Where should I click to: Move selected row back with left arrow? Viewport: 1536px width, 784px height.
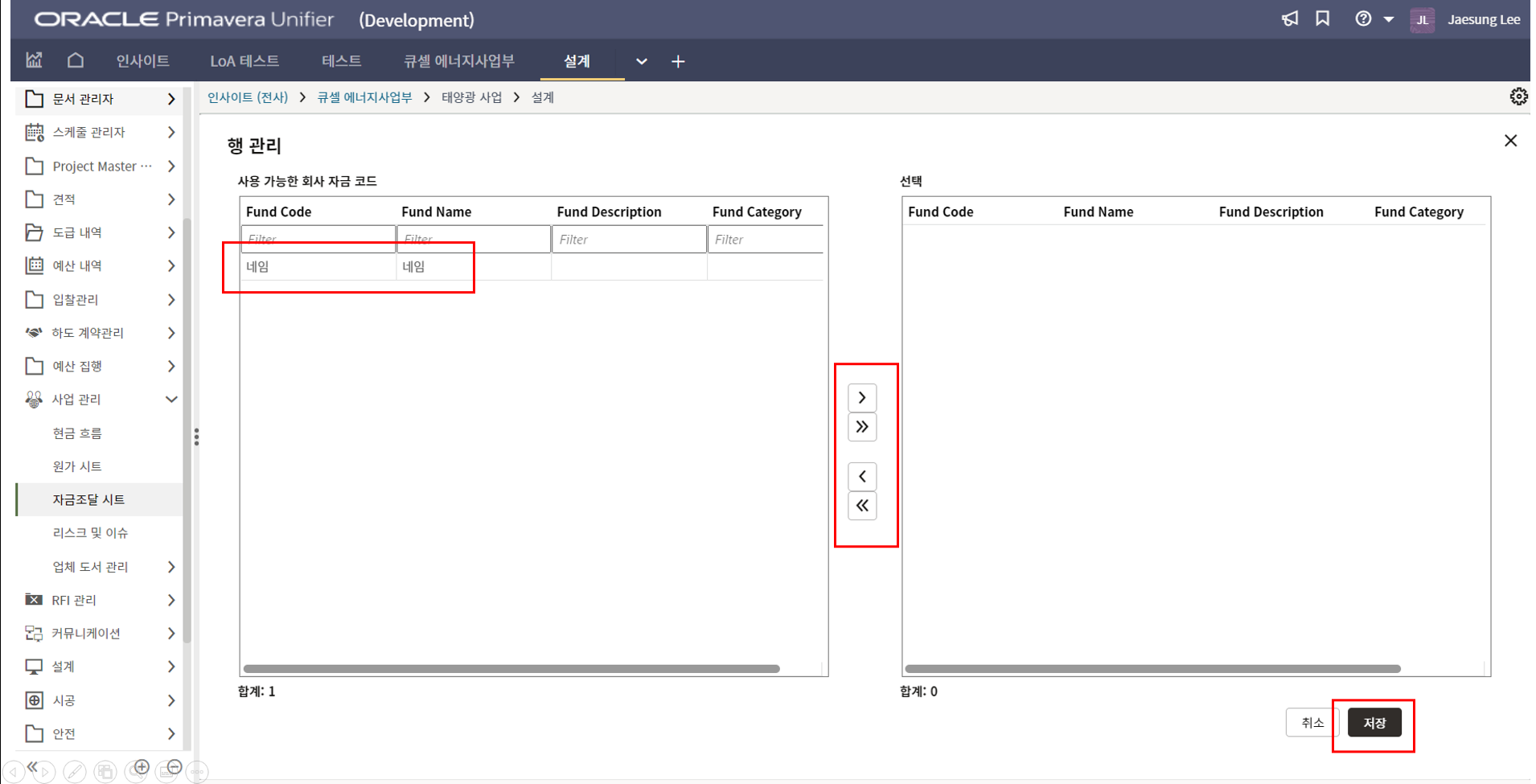click(861, 477)
